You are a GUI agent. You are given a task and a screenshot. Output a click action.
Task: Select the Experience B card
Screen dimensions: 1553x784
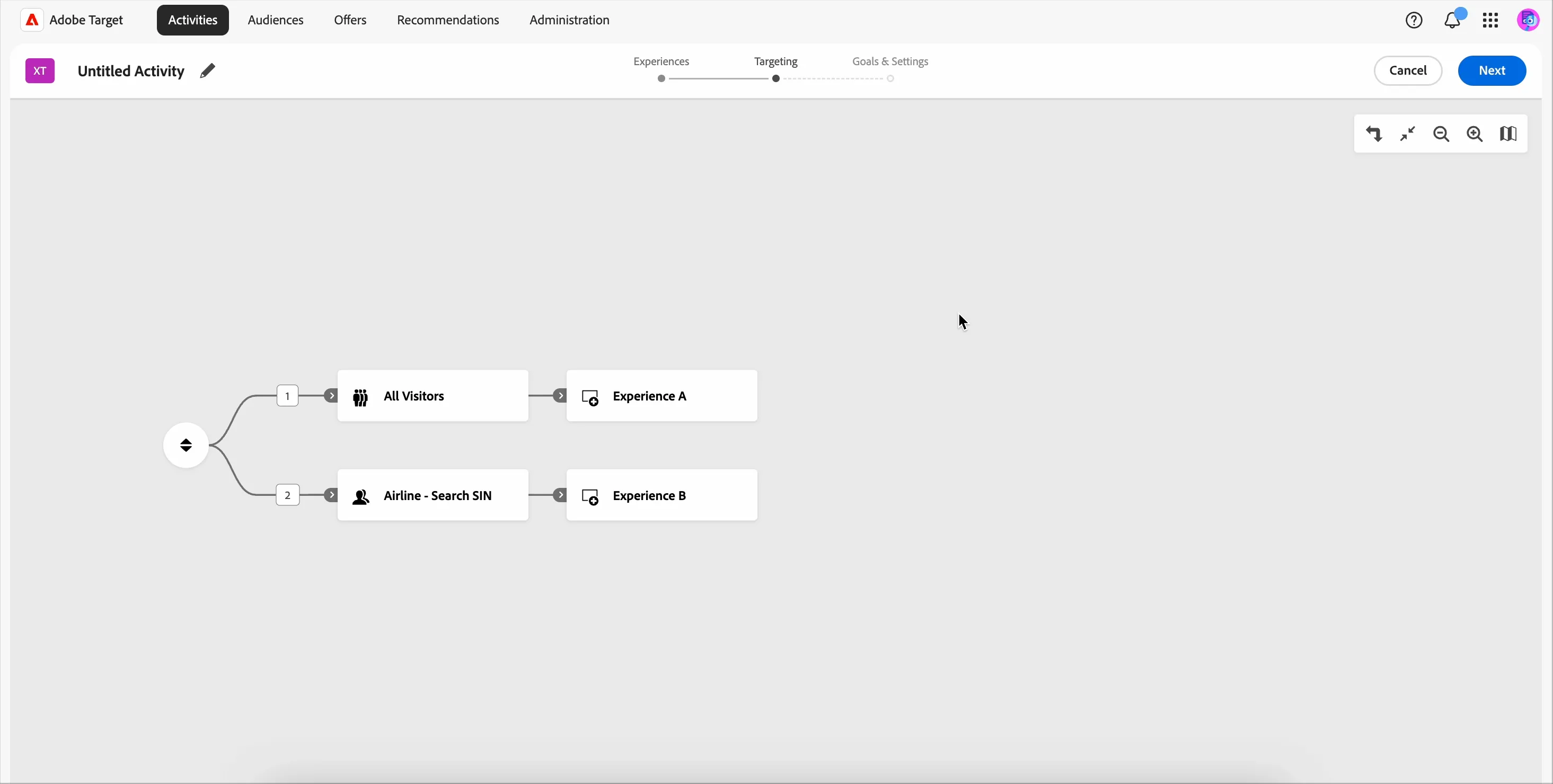click(x=662, y=495)
